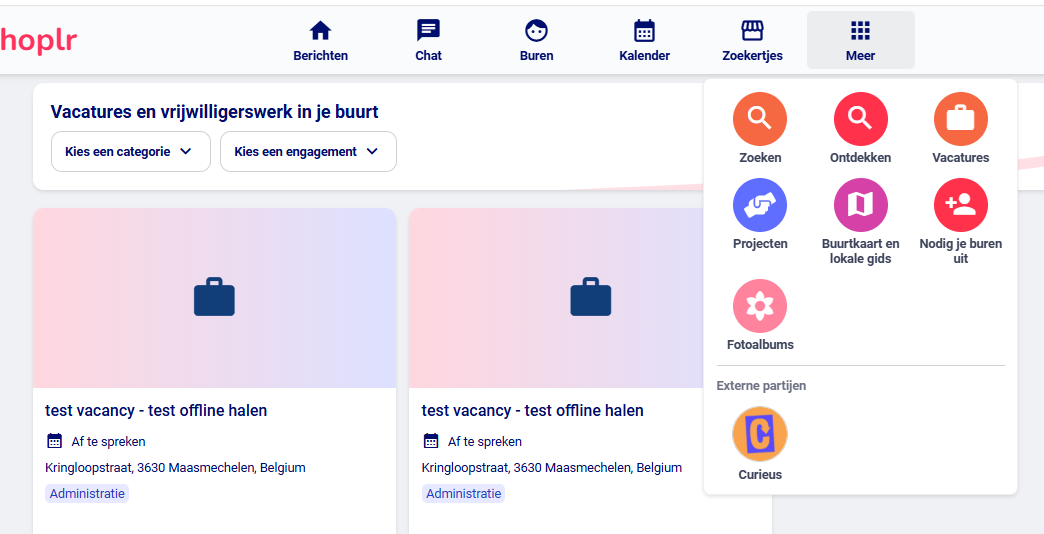Viewport: 1044px width, 534px height.
Task: Open the Ontdekken discover icon
Action: pyautogui.click(x=860, y=119)
